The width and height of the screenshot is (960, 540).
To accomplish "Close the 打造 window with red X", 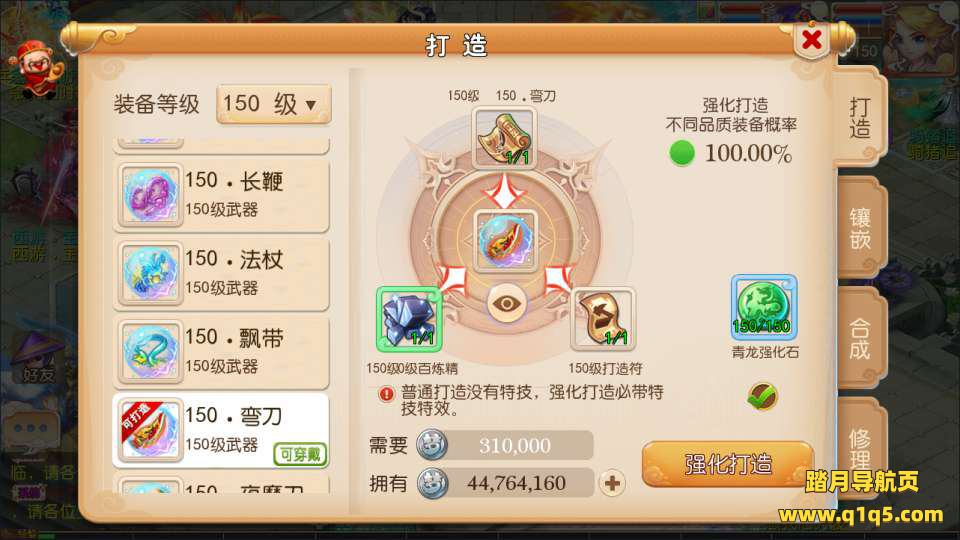I will (x=811, y=40).
